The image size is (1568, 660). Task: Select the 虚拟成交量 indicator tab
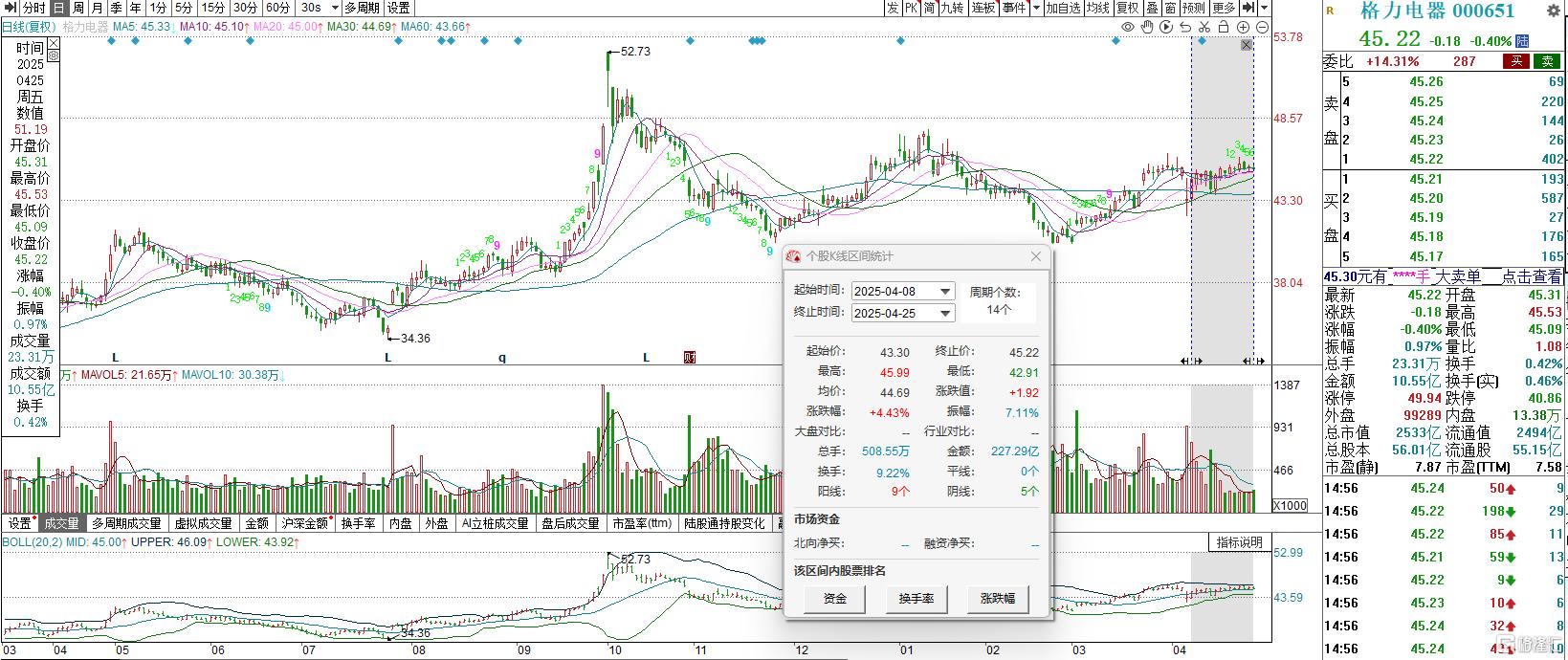(x=203, y=523)
